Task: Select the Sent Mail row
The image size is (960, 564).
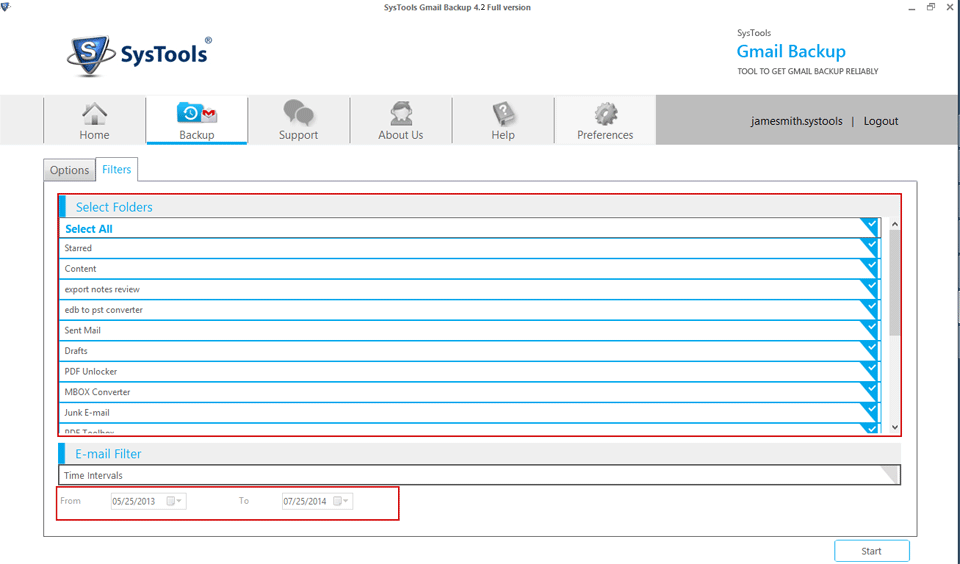Action: [x=470, y=330]
